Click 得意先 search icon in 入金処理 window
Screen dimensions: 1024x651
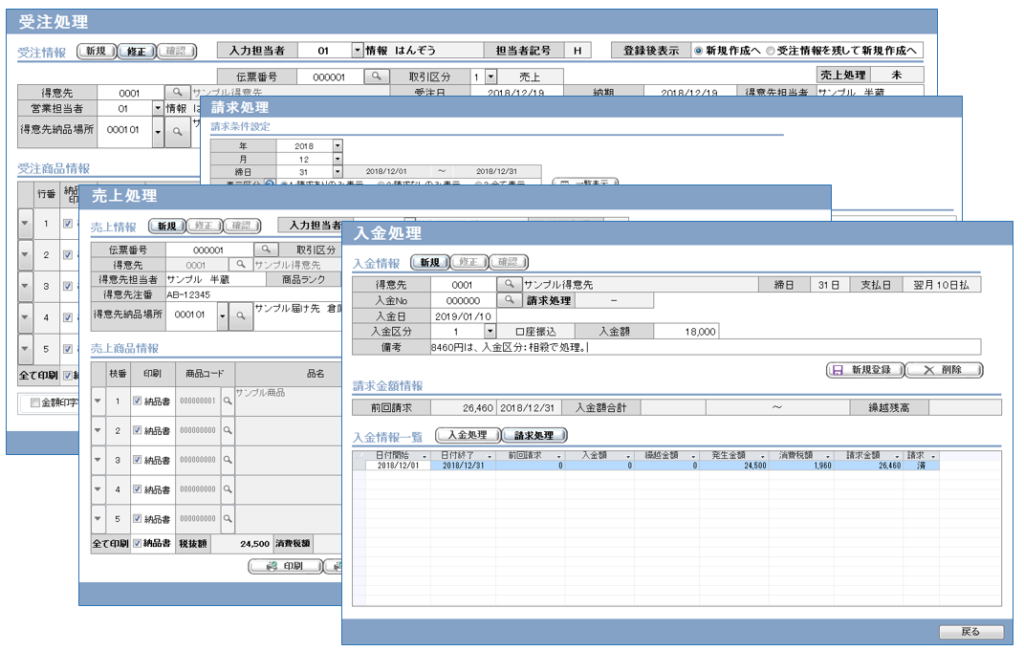(x=509, y=284)
